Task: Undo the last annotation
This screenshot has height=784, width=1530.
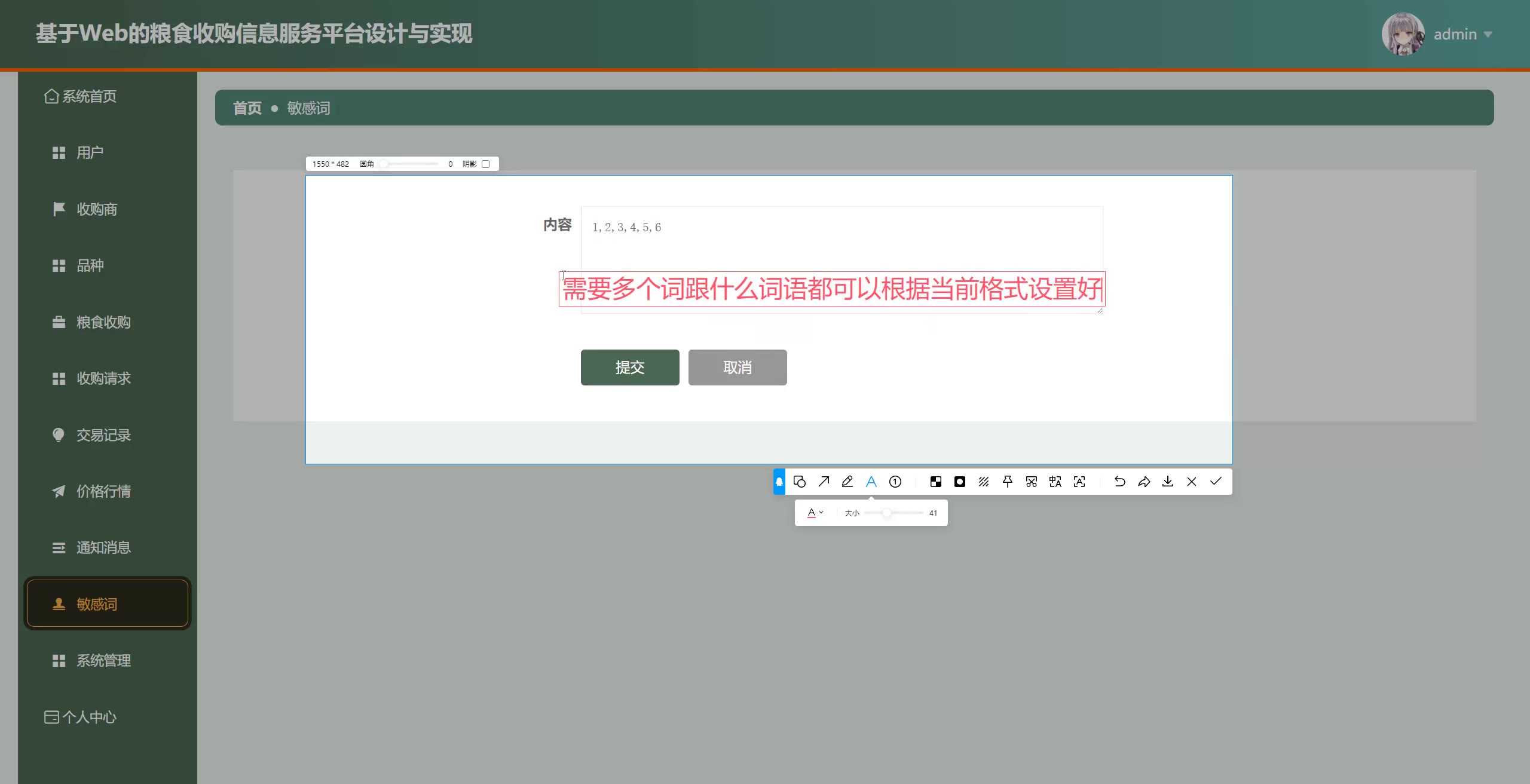Action: (1120, 482)
